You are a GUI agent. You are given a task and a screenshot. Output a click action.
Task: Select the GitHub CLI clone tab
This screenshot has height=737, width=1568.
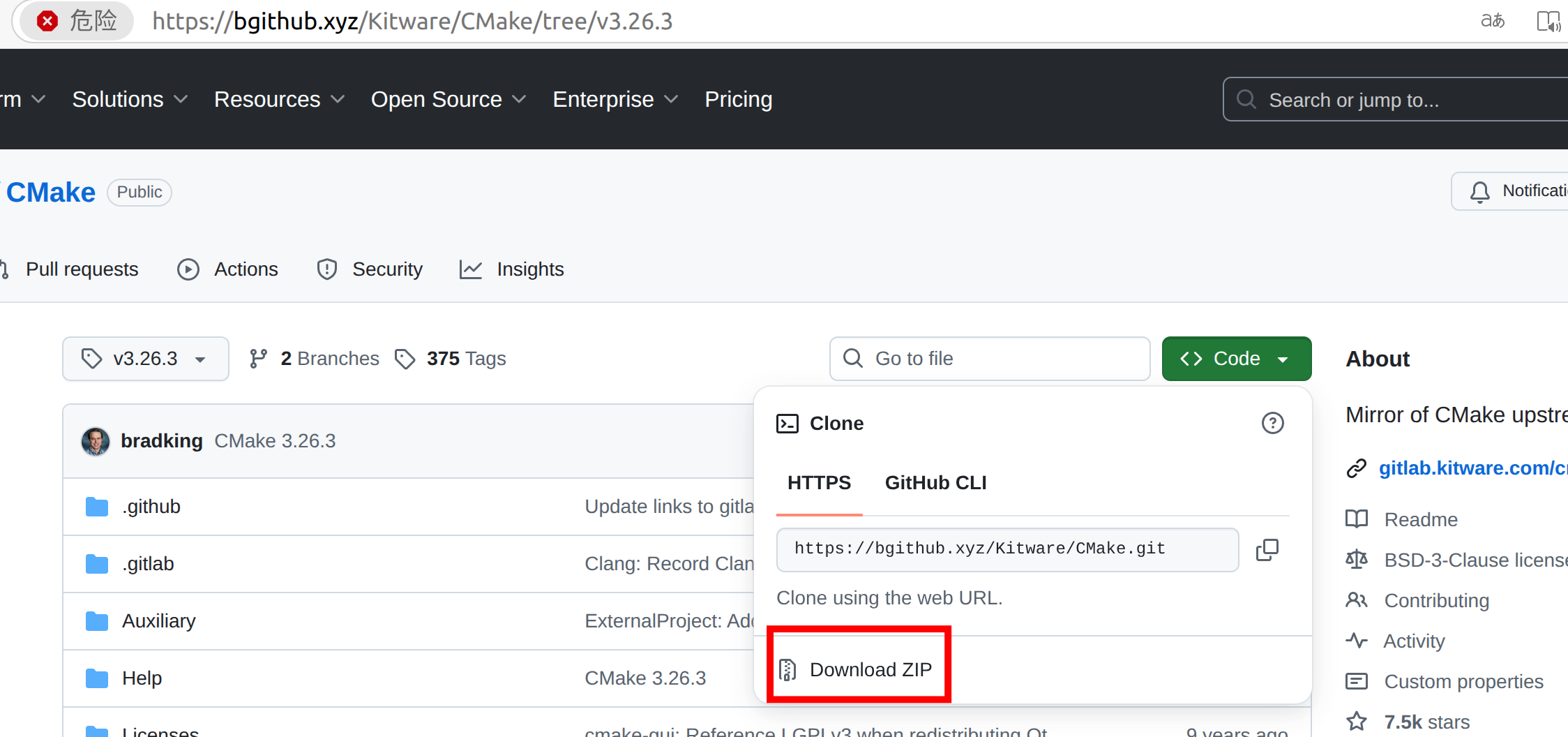pyautogui.click(x=935, y=483)
